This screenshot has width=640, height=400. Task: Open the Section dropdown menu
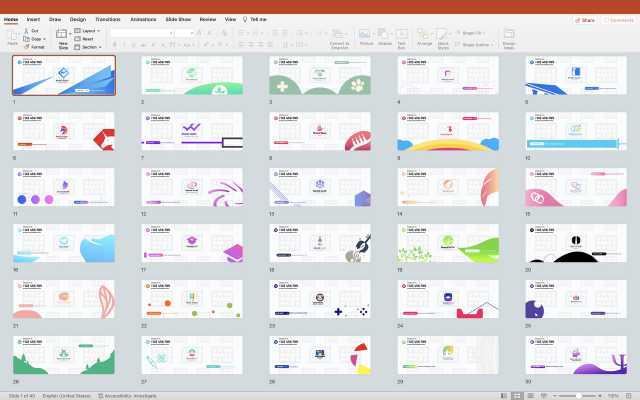(x=102, y=47)
